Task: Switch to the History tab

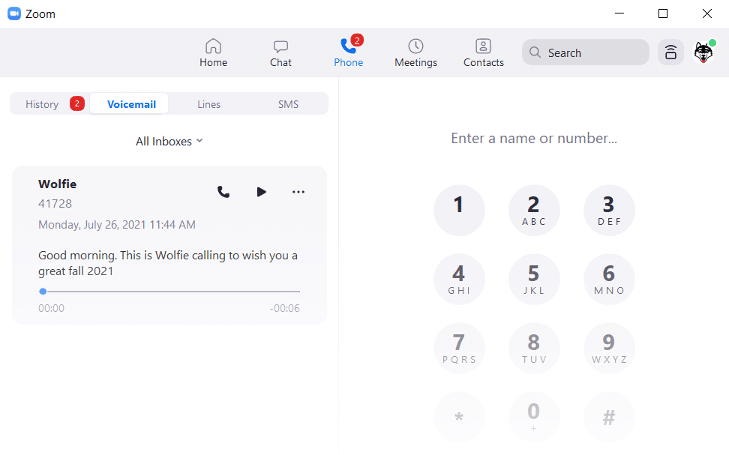Action: click(x=42, y=104)
